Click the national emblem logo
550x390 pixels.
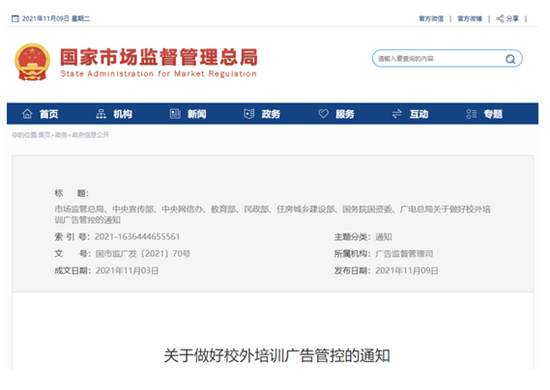(x=32, y=62)
